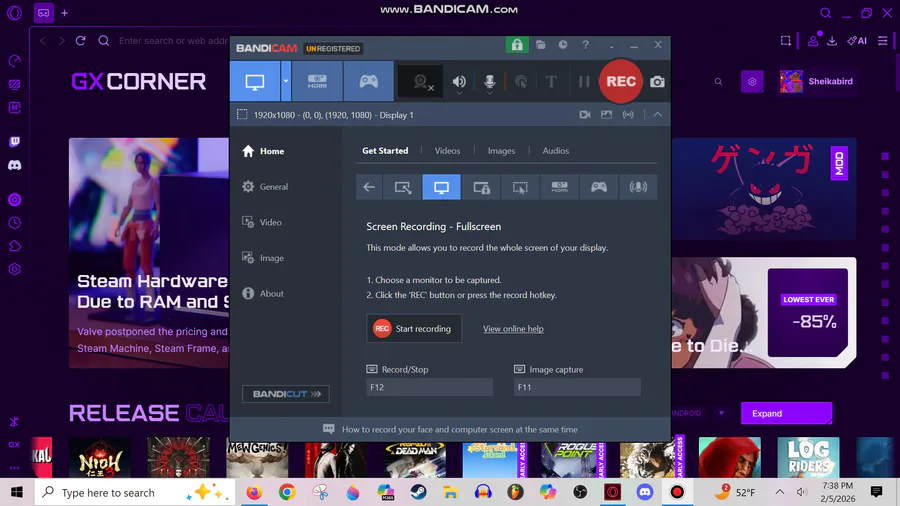The image size is (900, 506).
Task: Open GX Corner settings gear icon
Action: click(x=752, y=81)
